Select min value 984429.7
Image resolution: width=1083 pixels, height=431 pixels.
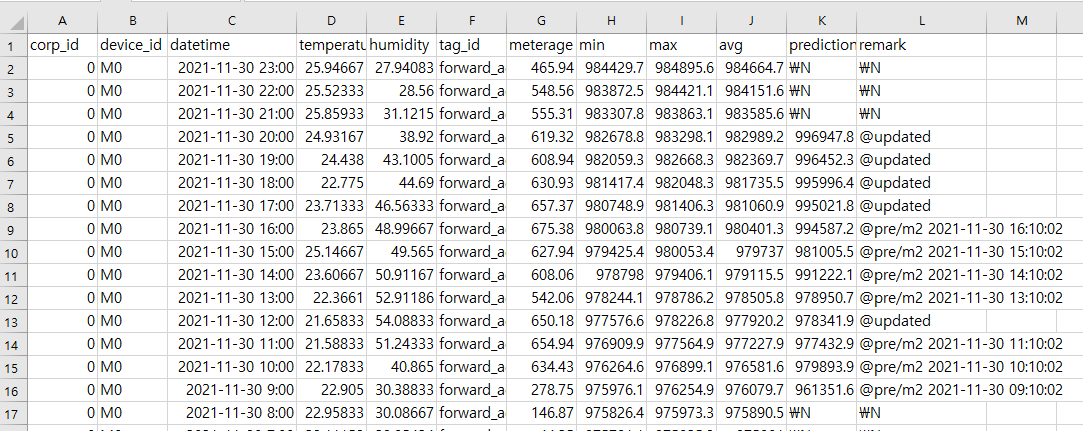point(611,68)
